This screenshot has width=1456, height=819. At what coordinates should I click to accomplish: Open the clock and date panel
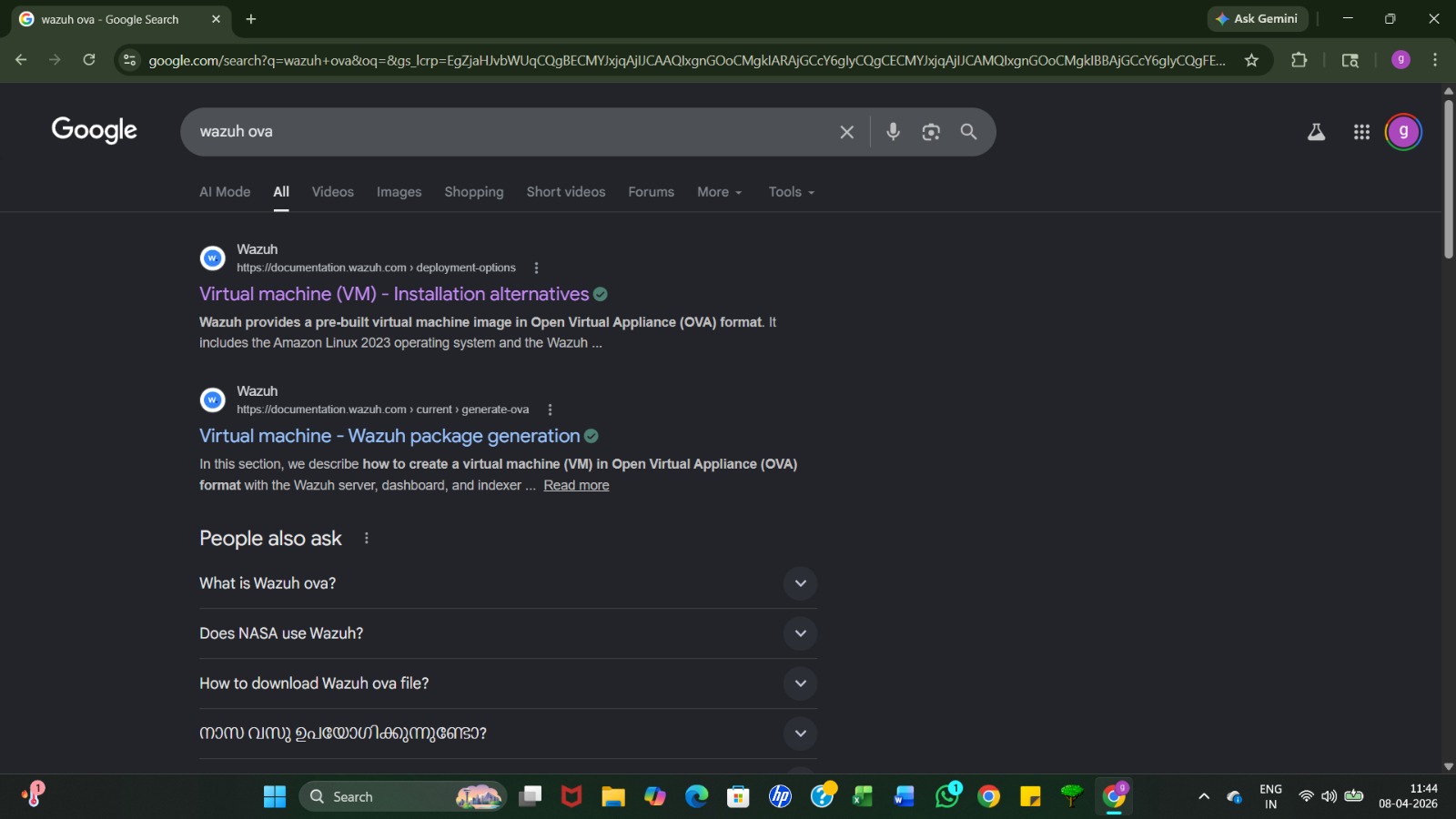coord(1408,796)
